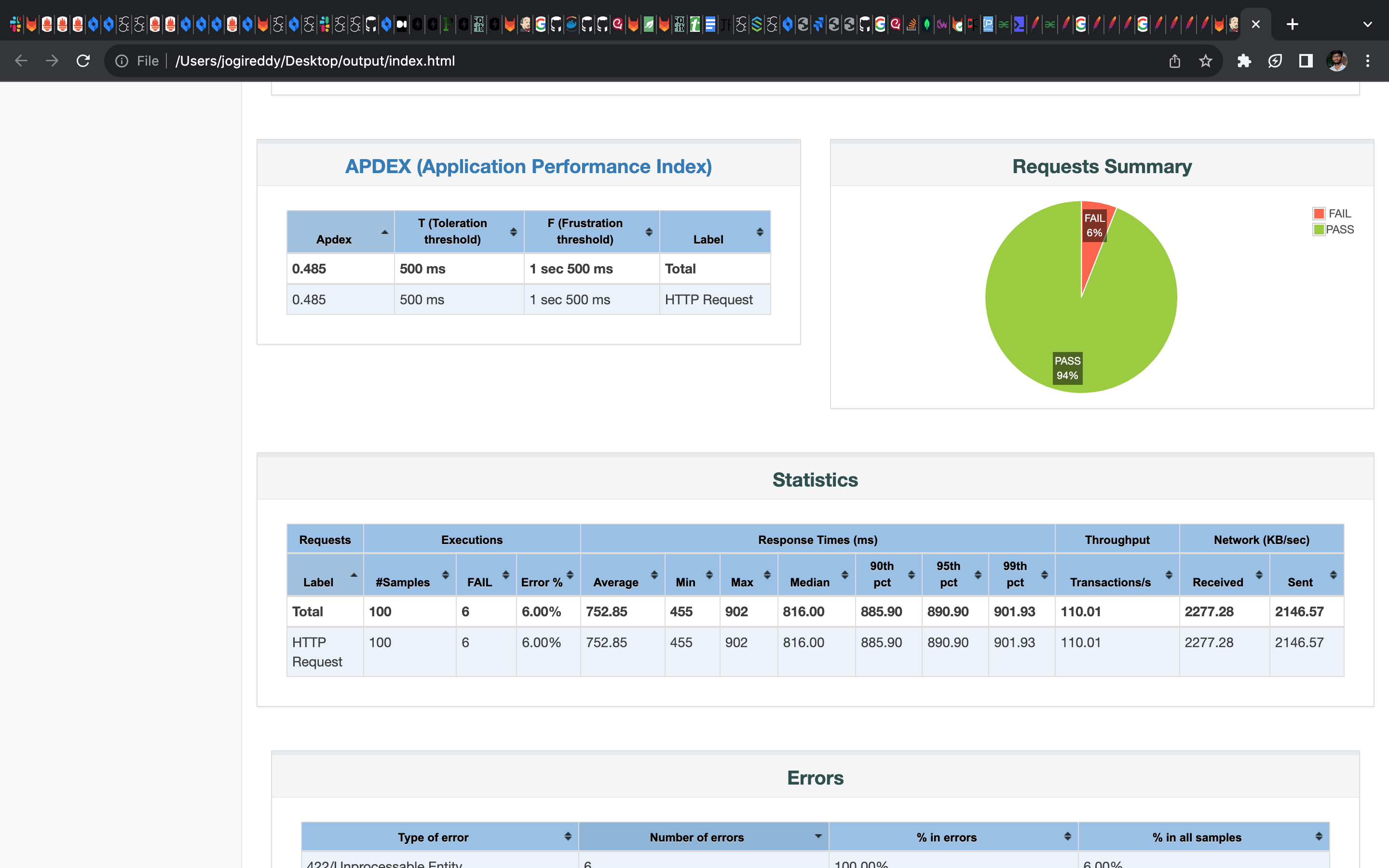
Task: Click the APDEX (Application Performance Index) heading link
Action: [x=528, y=166]
